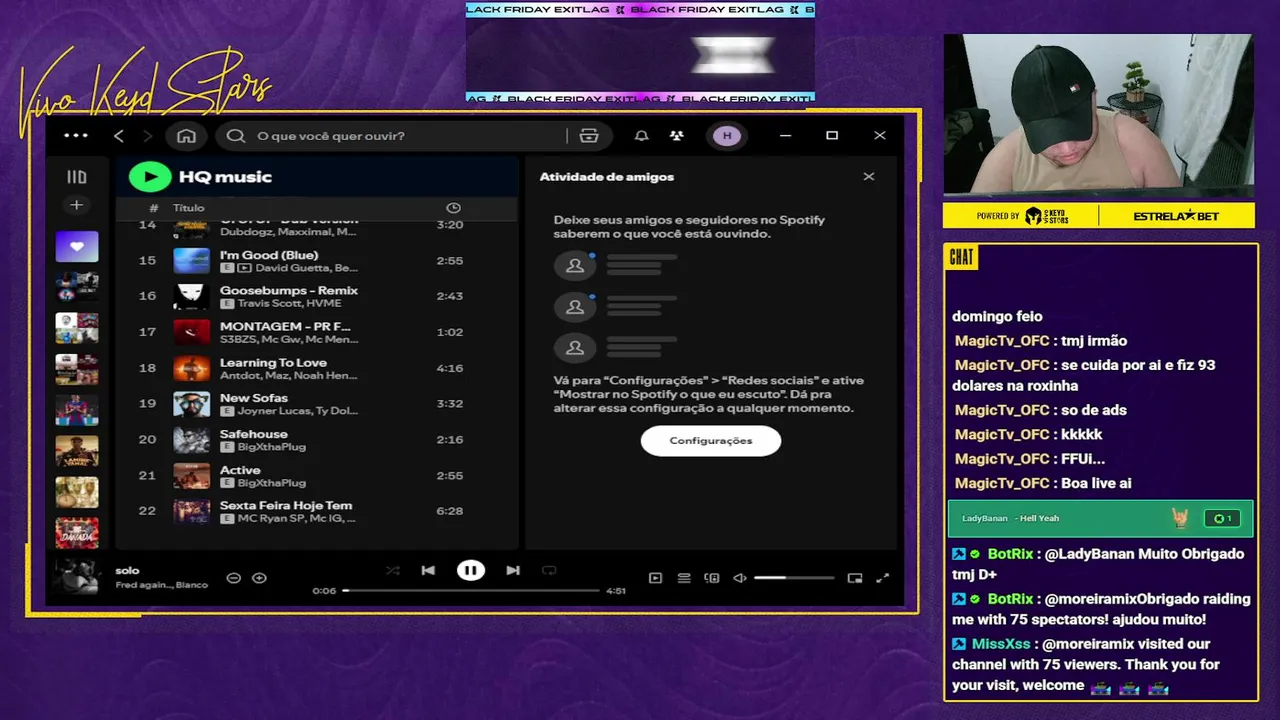Open Connect to a device icon
The image size is (1280, 720).
pos(712,578)
